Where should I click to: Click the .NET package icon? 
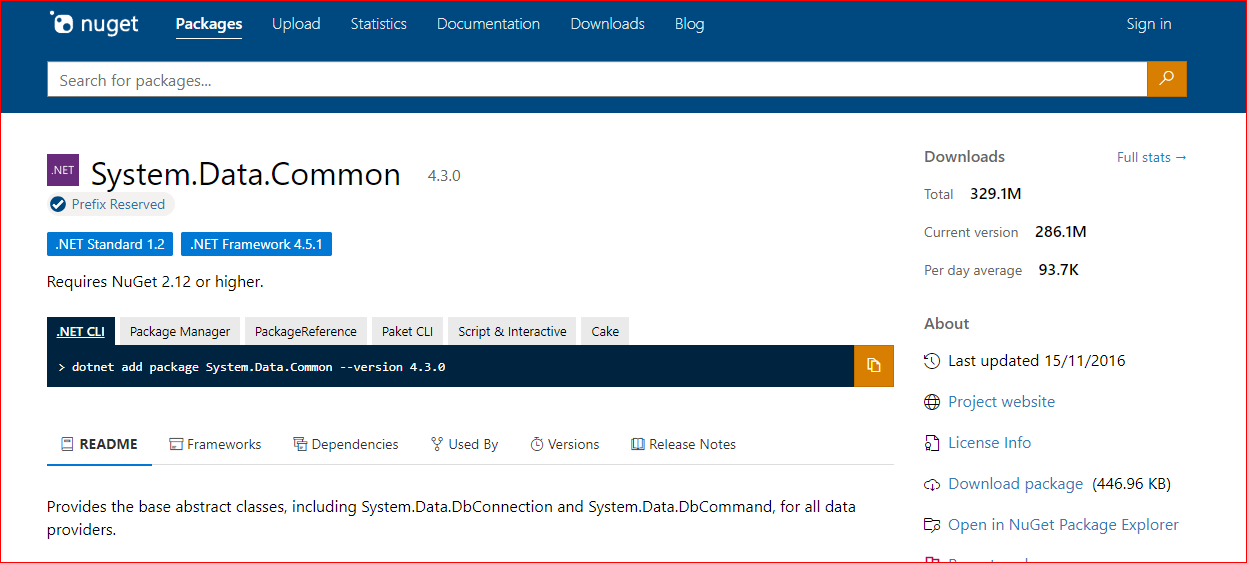pyautogui.click(x=63, y=170)
